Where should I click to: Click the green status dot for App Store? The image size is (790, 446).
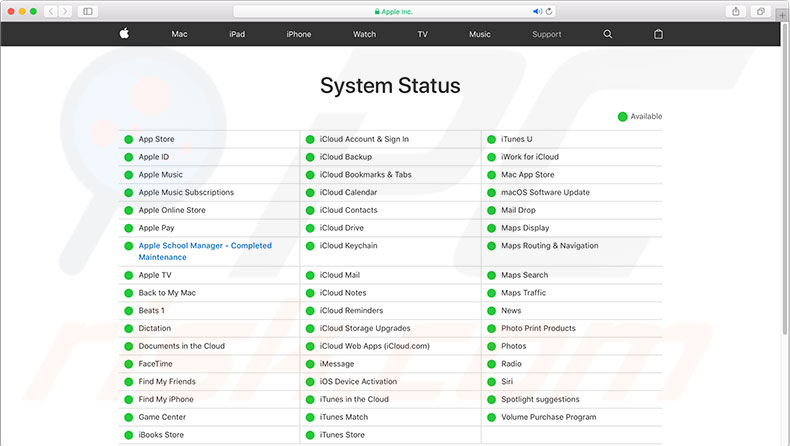128,140
